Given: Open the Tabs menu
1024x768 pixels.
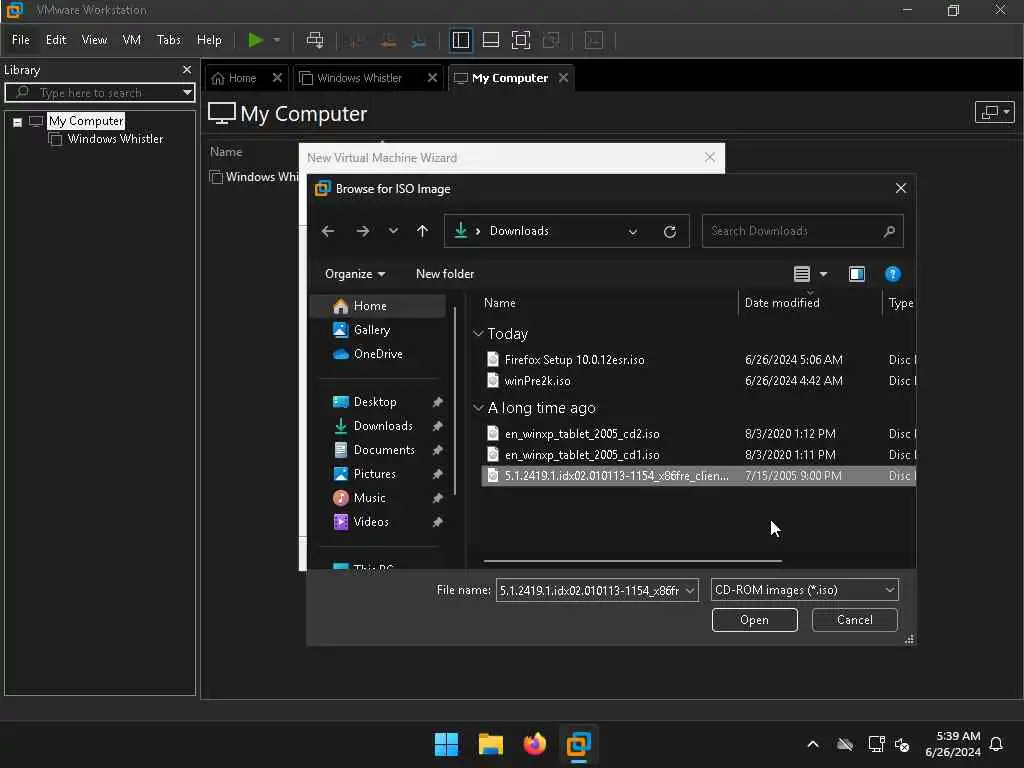Looking at the screenshot, I should click(168, 40).
